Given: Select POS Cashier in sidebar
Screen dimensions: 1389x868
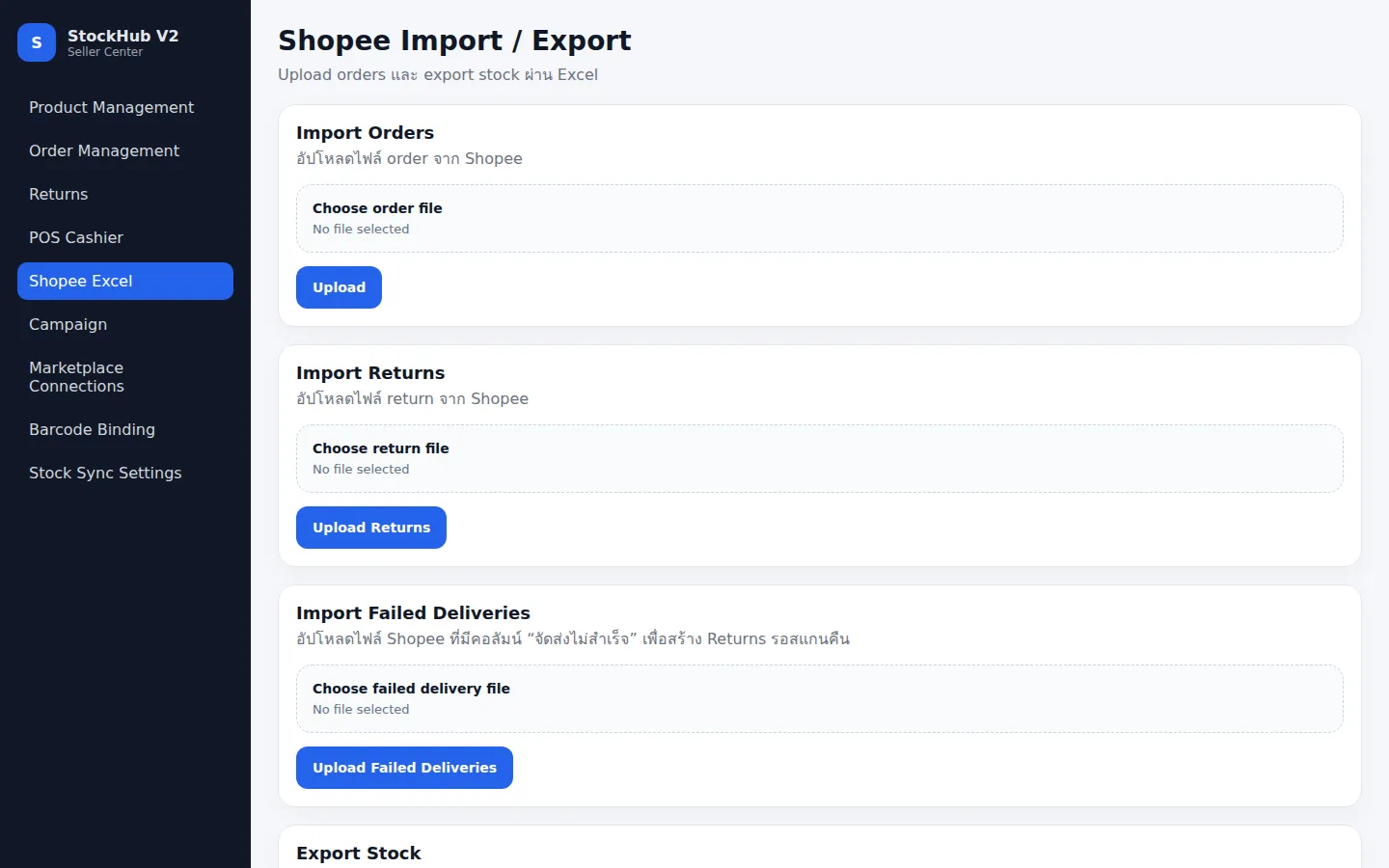Looking at the screenshot, I should [x=125, y=237].
